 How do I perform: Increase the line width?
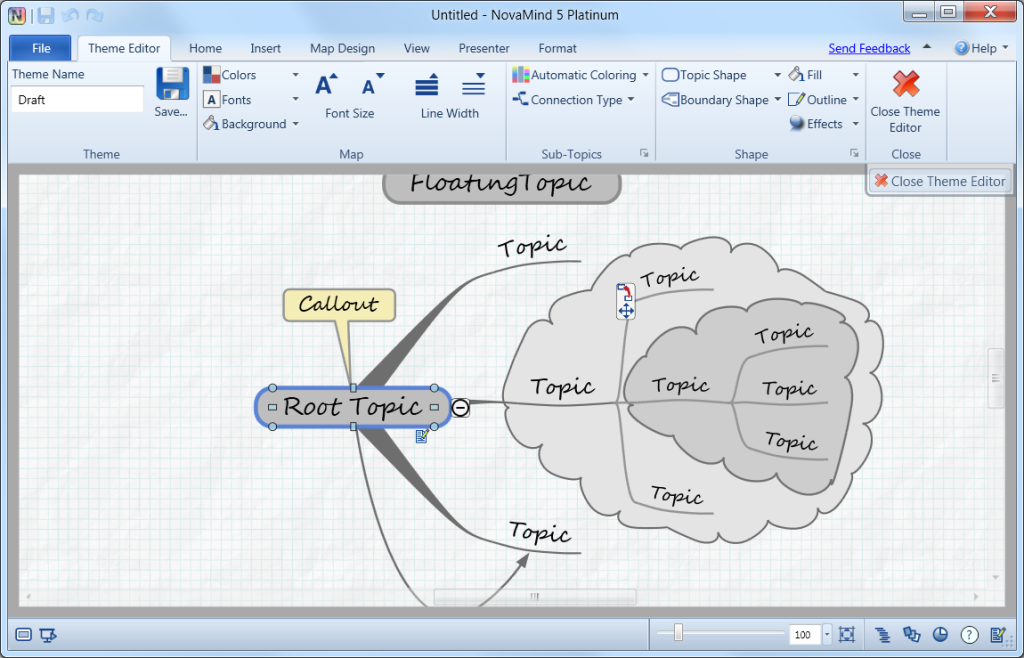426,86
